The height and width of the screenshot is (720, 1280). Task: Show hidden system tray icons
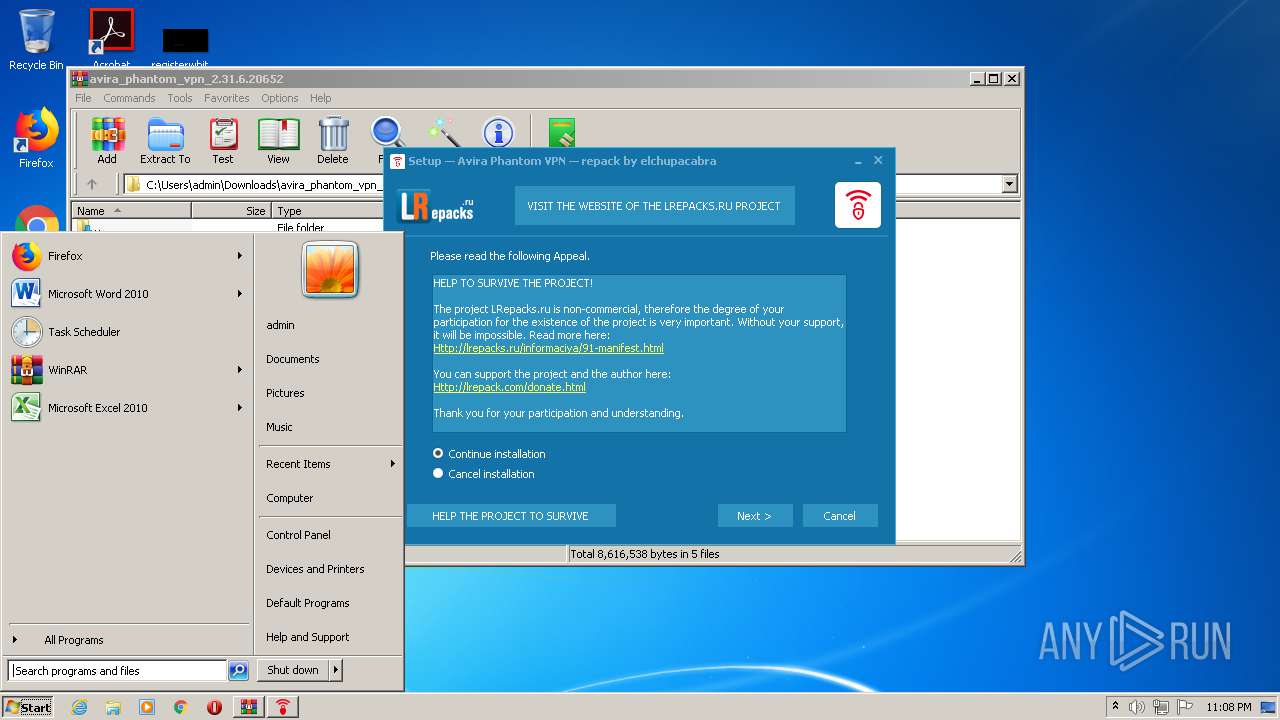1116,707
